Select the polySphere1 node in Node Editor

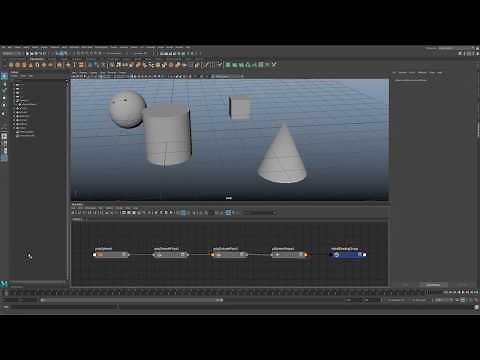111,254
